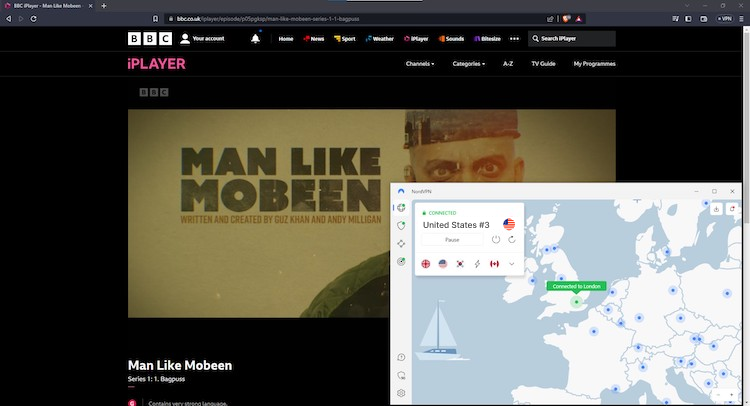Open iPlayer in the BBC top nav
750x406 pixels.
click(x=416, y=39)
